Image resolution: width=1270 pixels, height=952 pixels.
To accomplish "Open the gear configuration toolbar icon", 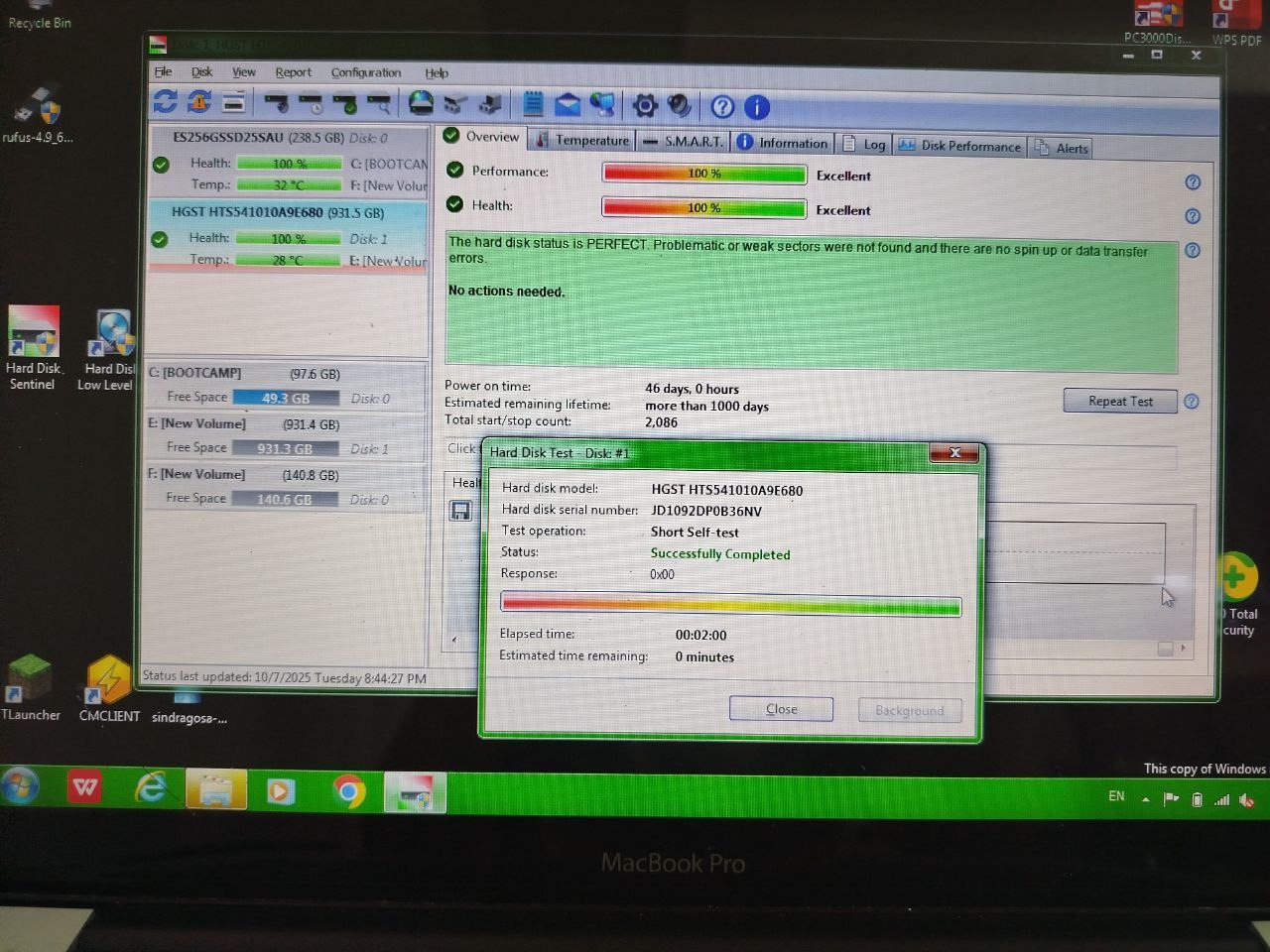I will click(645, 106).
